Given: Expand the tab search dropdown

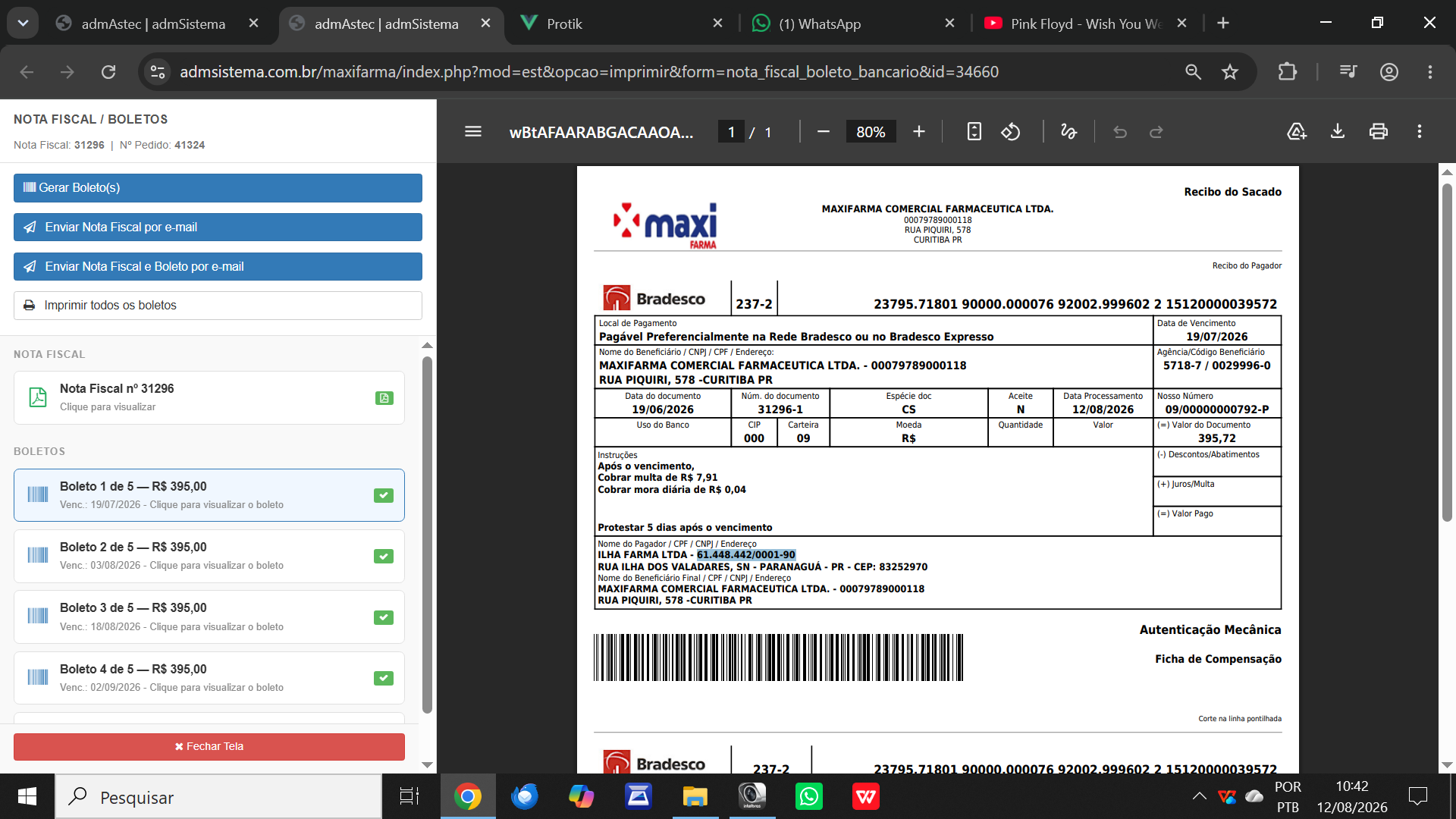Looking at the screenshot, I should 23,24.
